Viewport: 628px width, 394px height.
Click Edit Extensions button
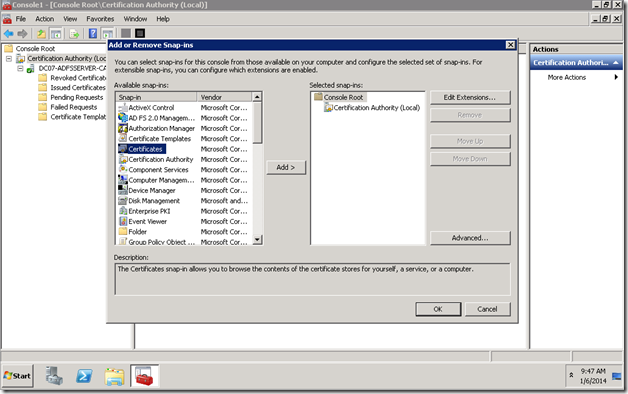coord(470,97)
